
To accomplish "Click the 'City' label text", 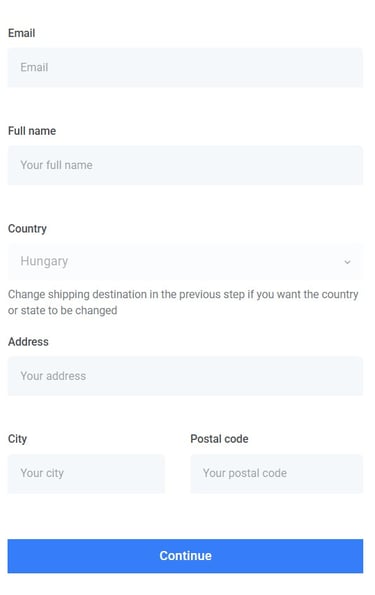I will point(17,439).
